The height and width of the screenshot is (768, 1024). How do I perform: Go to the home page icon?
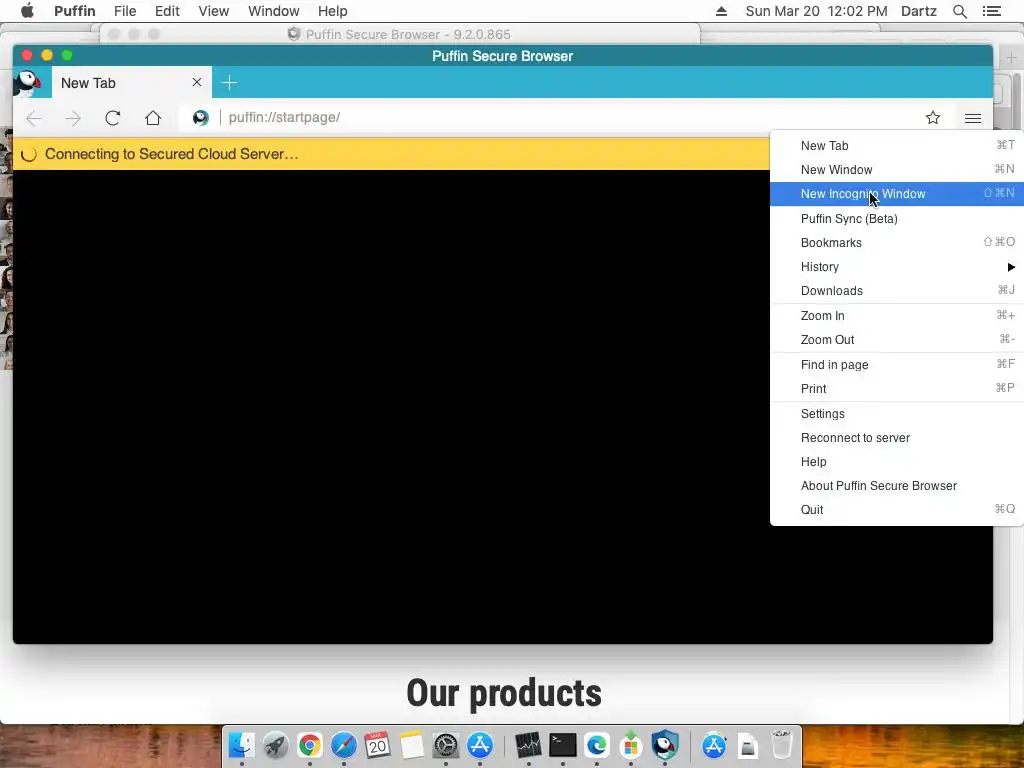click(153, 118)
